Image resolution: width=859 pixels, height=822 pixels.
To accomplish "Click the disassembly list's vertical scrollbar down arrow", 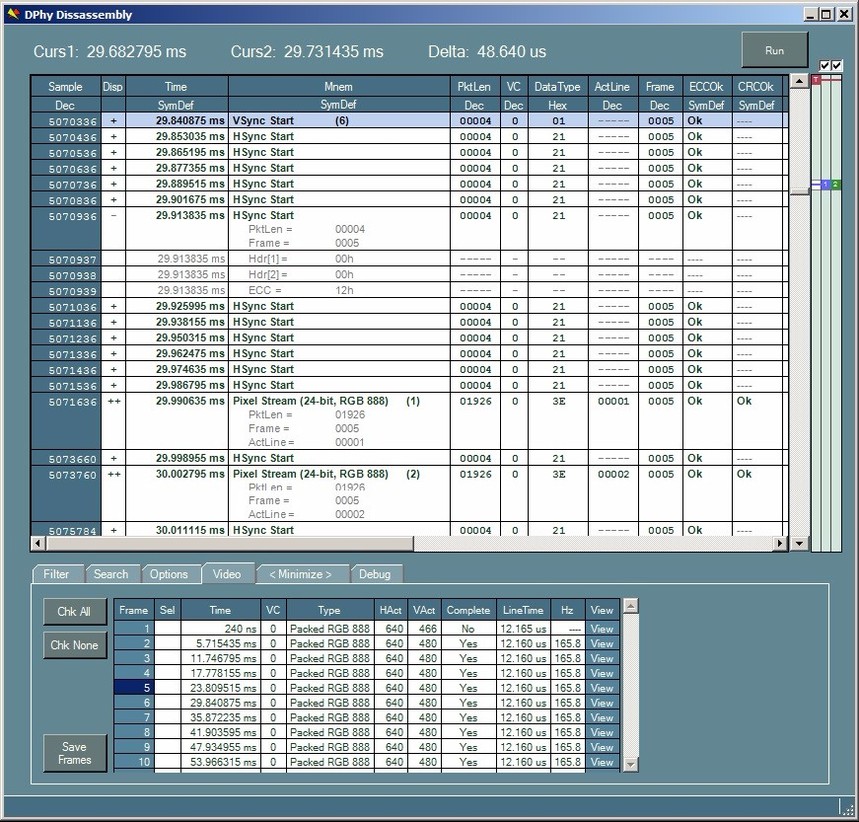I will coord(799,544).
